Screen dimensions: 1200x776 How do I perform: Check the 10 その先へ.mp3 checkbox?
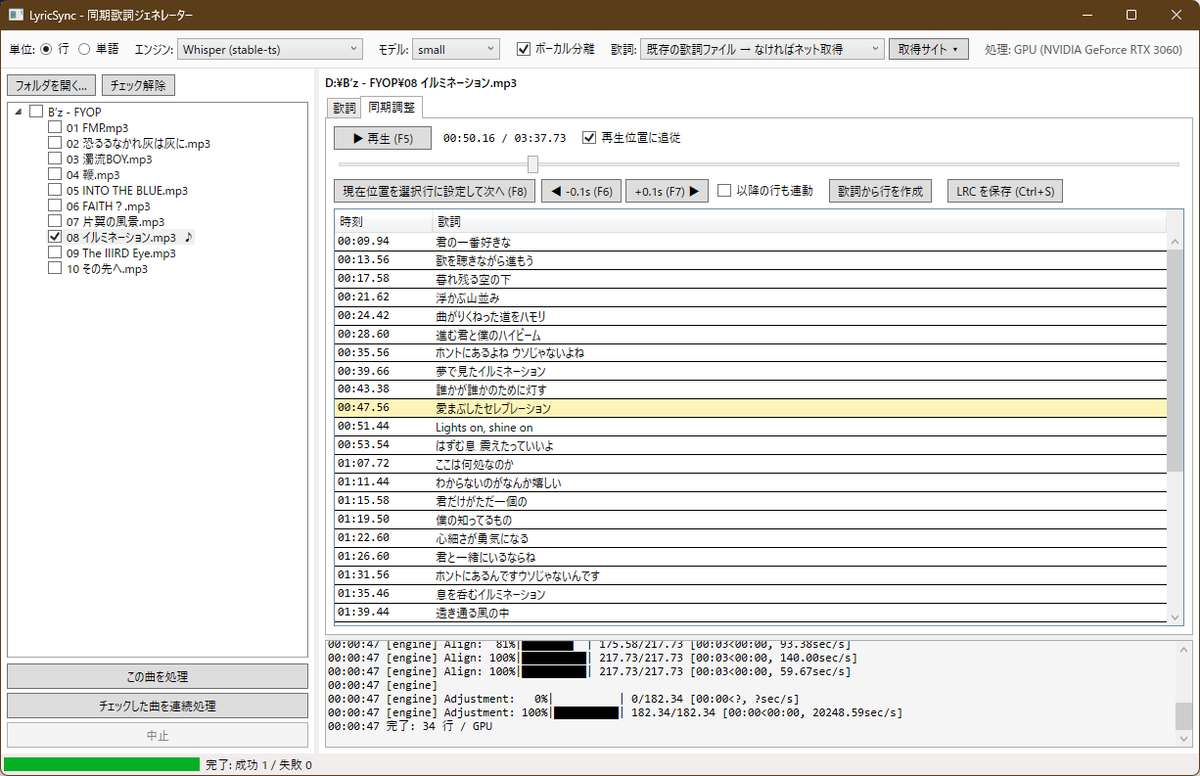56,269
